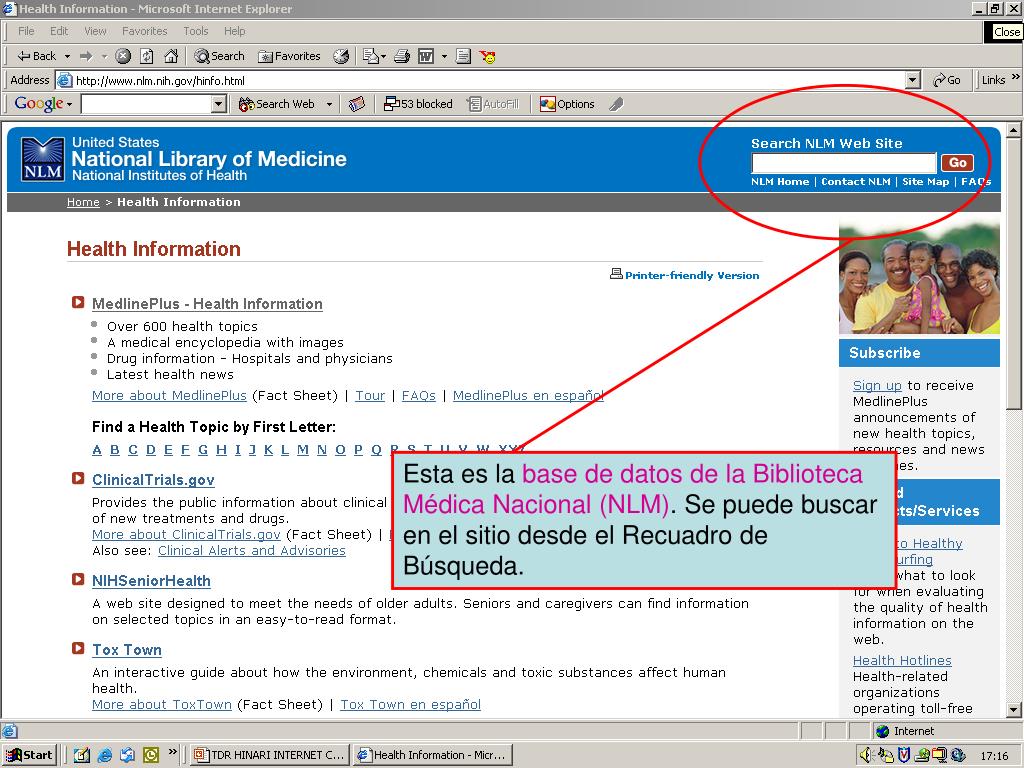Stop page loading with Stop icon
The height and width of the screenshot is (768, 1024).
pyautogui.click(x=123, y=56)
